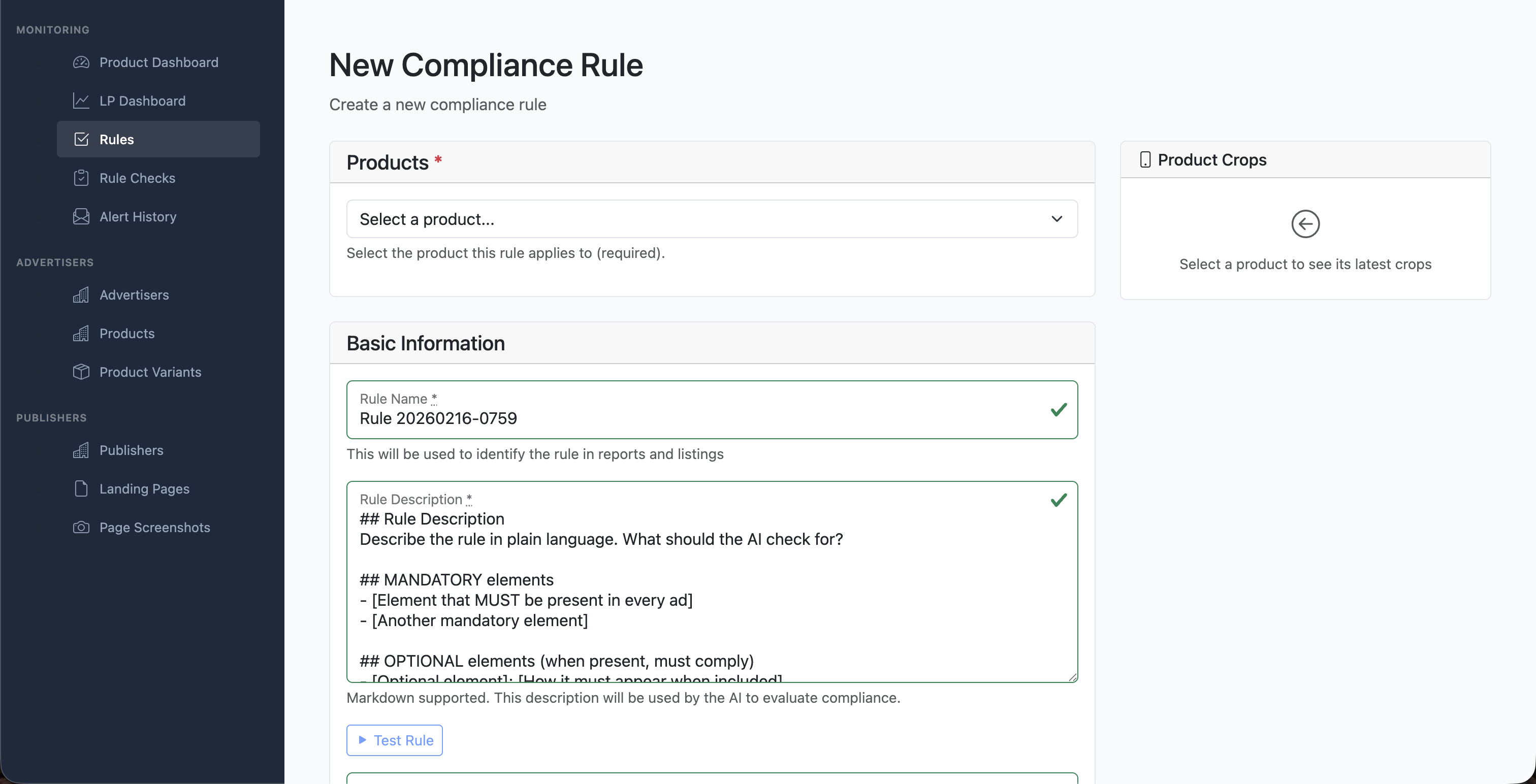Click the phone icon beside Product Crops
Viewport: 1536px width, 784px height.
[x=1145, y=159]
